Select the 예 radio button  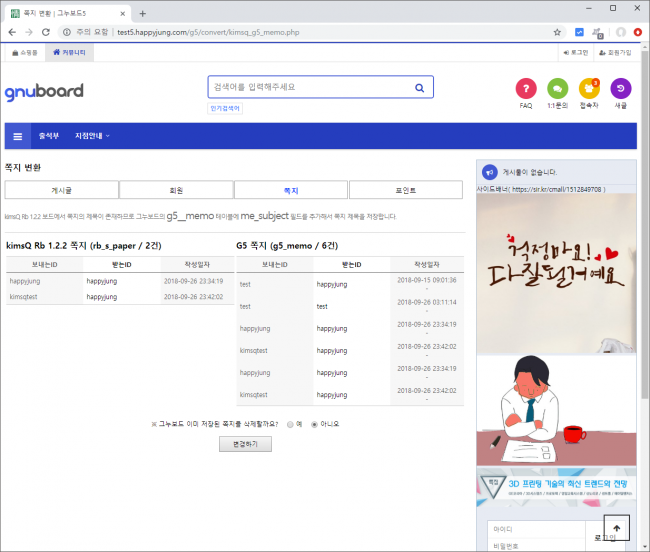290,424
